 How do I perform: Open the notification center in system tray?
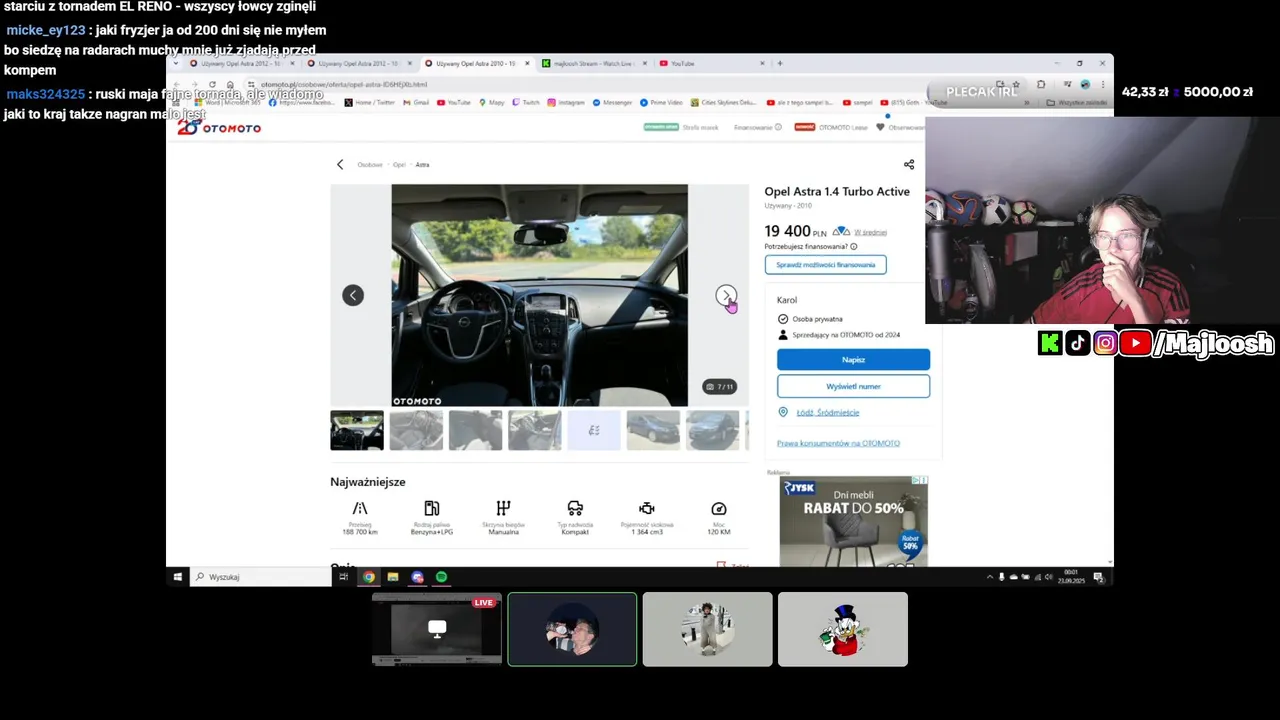(x=1098, y=577)
